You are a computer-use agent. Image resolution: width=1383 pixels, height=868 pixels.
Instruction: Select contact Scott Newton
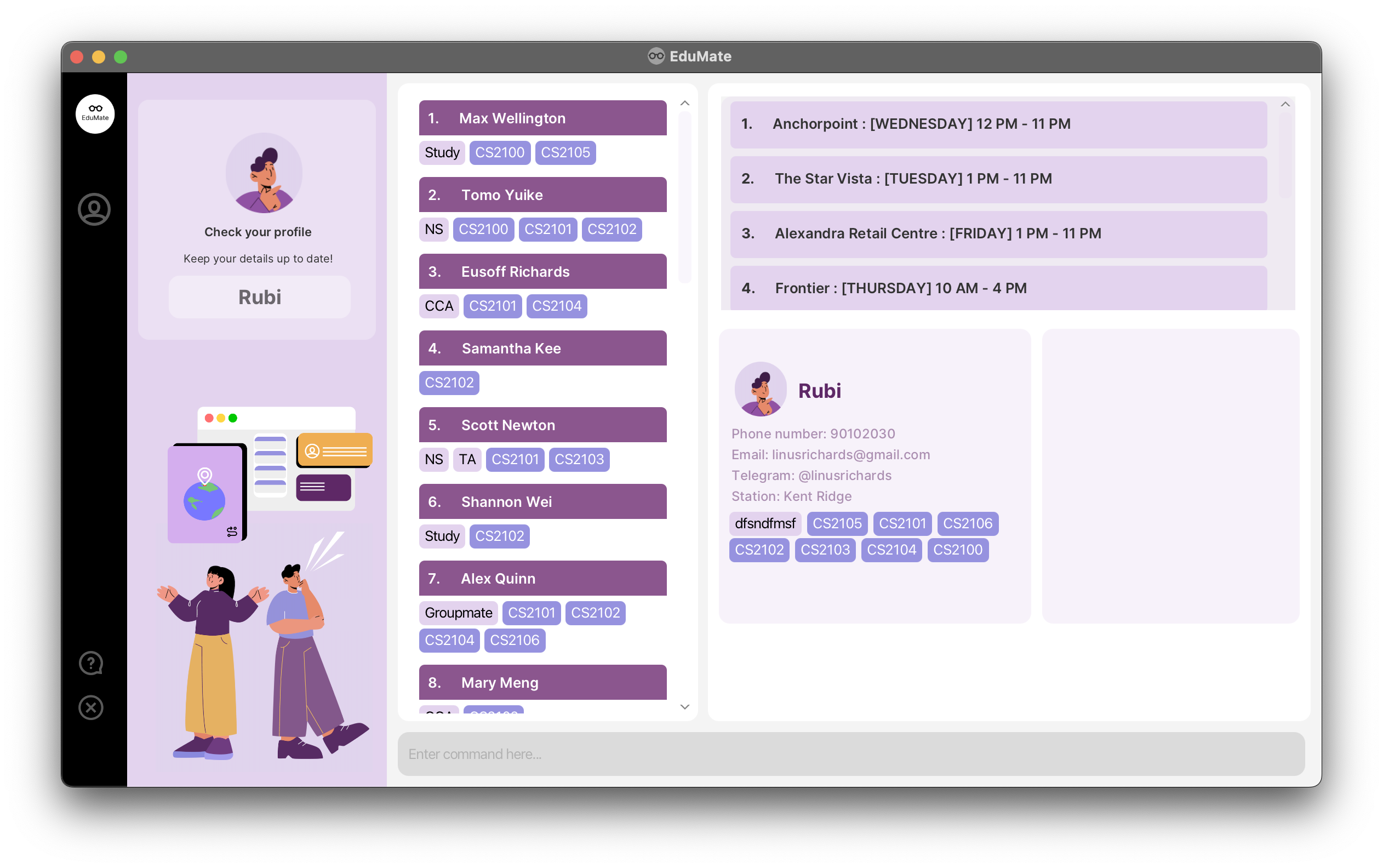[542, 425]
